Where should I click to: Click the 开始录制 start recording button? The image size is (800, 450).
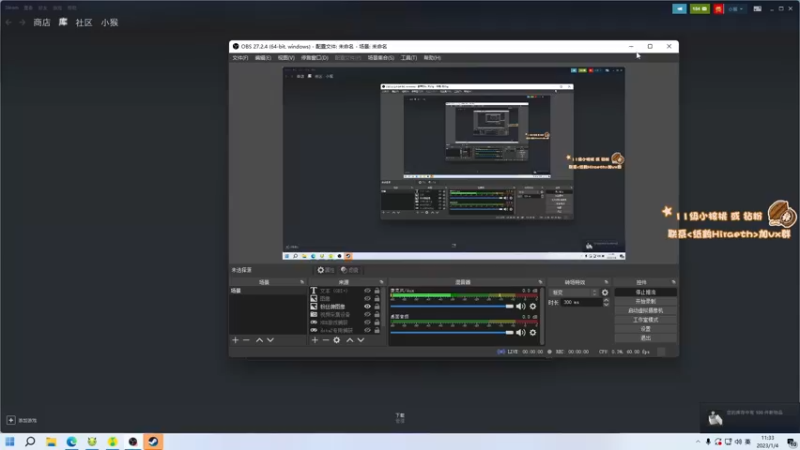click(x=645, y=302)
